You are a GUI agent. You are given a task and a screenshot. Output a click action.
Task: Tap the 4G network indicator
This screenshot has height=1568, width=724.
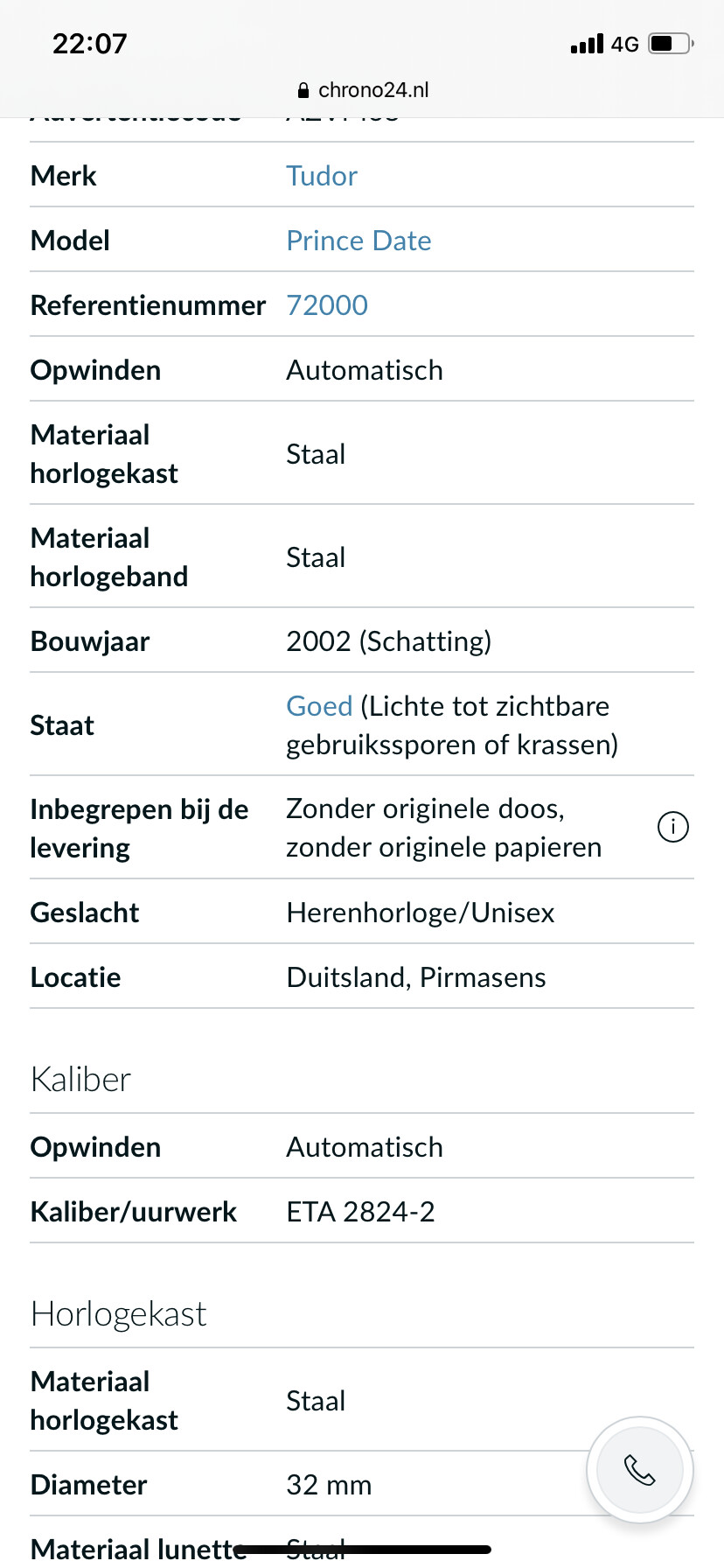click(624, 44)
